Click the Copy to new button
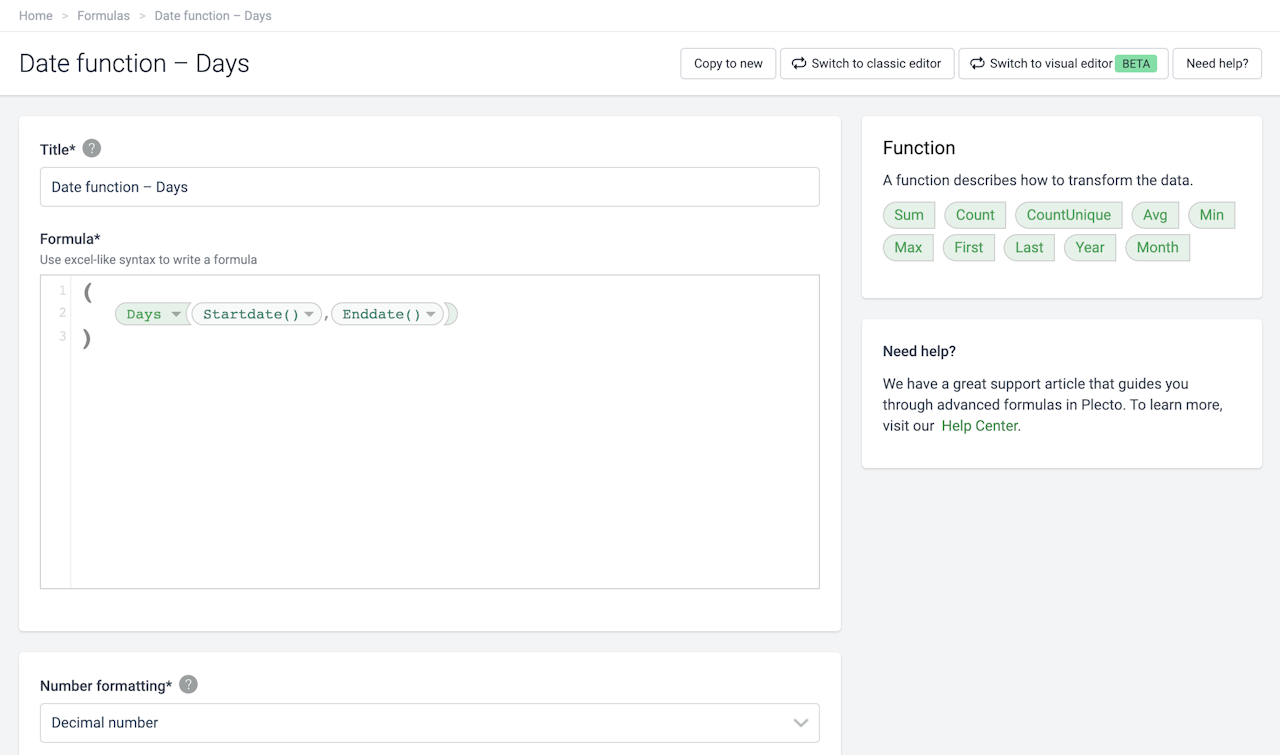 point(728,64)
